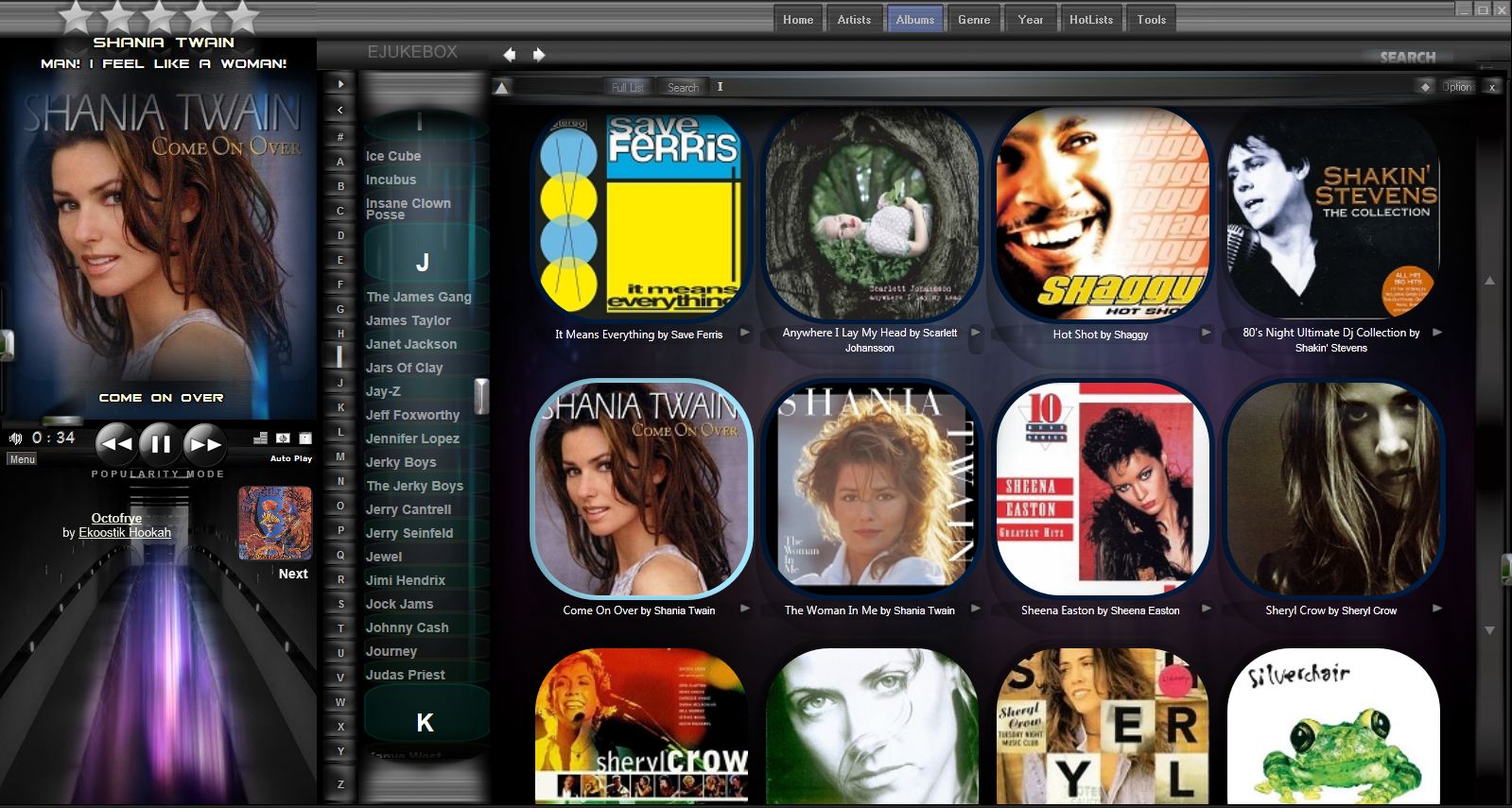Click the SEARCH header button

[x=1407, y=57]
